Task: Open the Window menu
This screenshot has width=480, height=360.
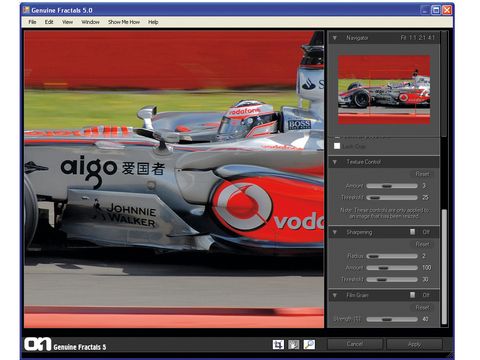Action: tap(90, 22)
